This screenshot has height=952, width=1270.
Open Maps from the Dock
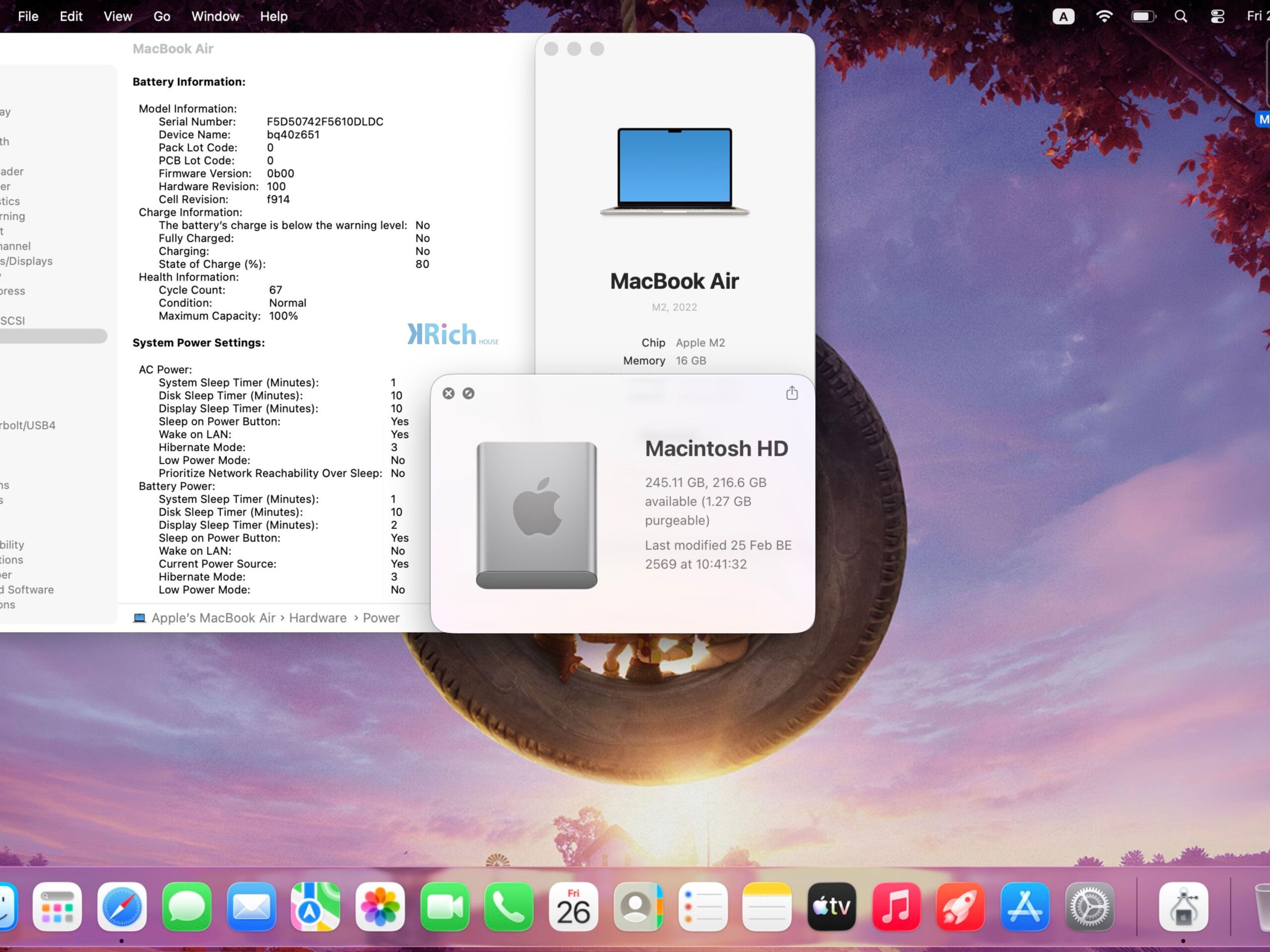tap(316, 907)
